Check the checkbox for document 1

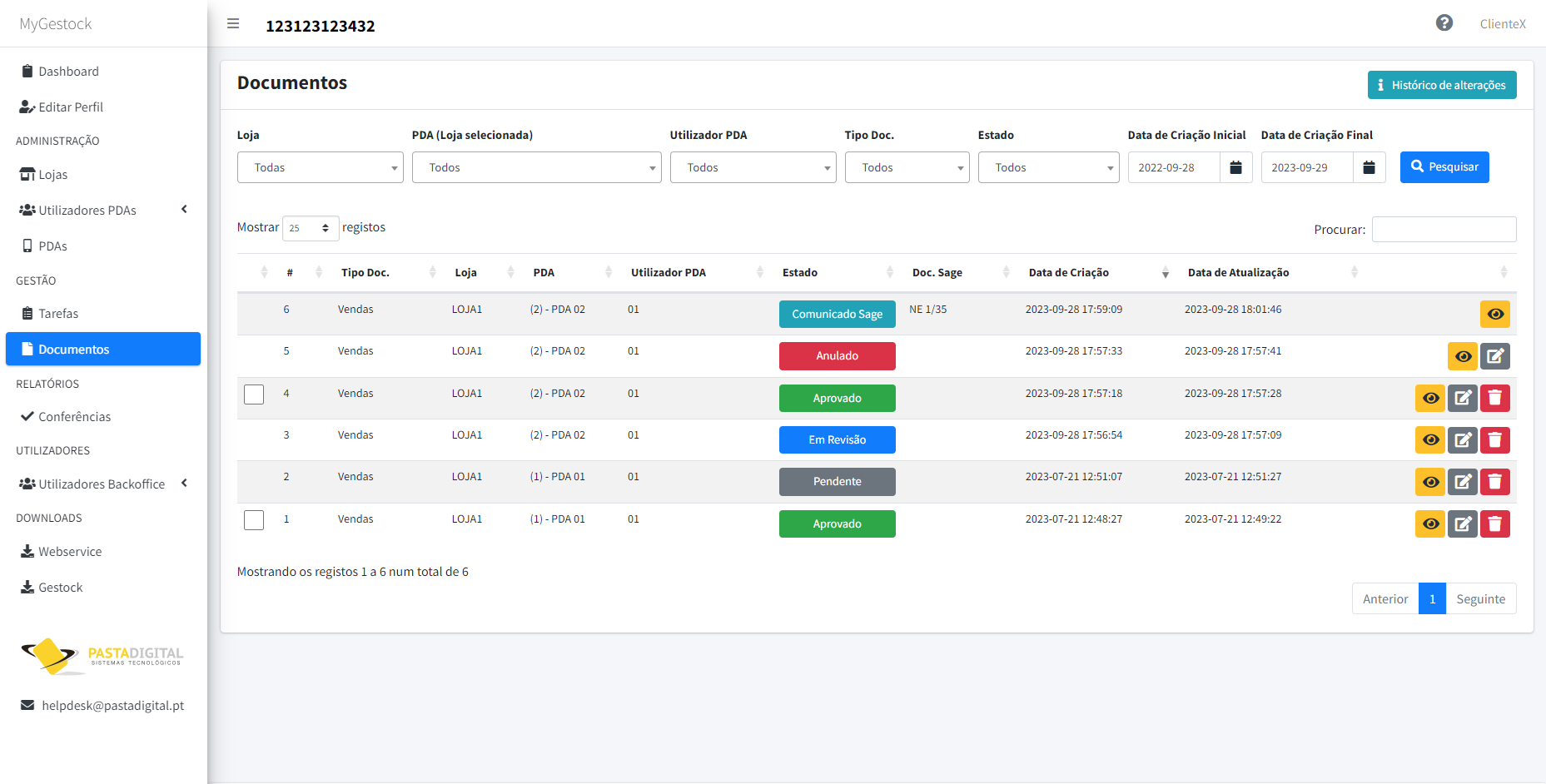coord(254,520)
